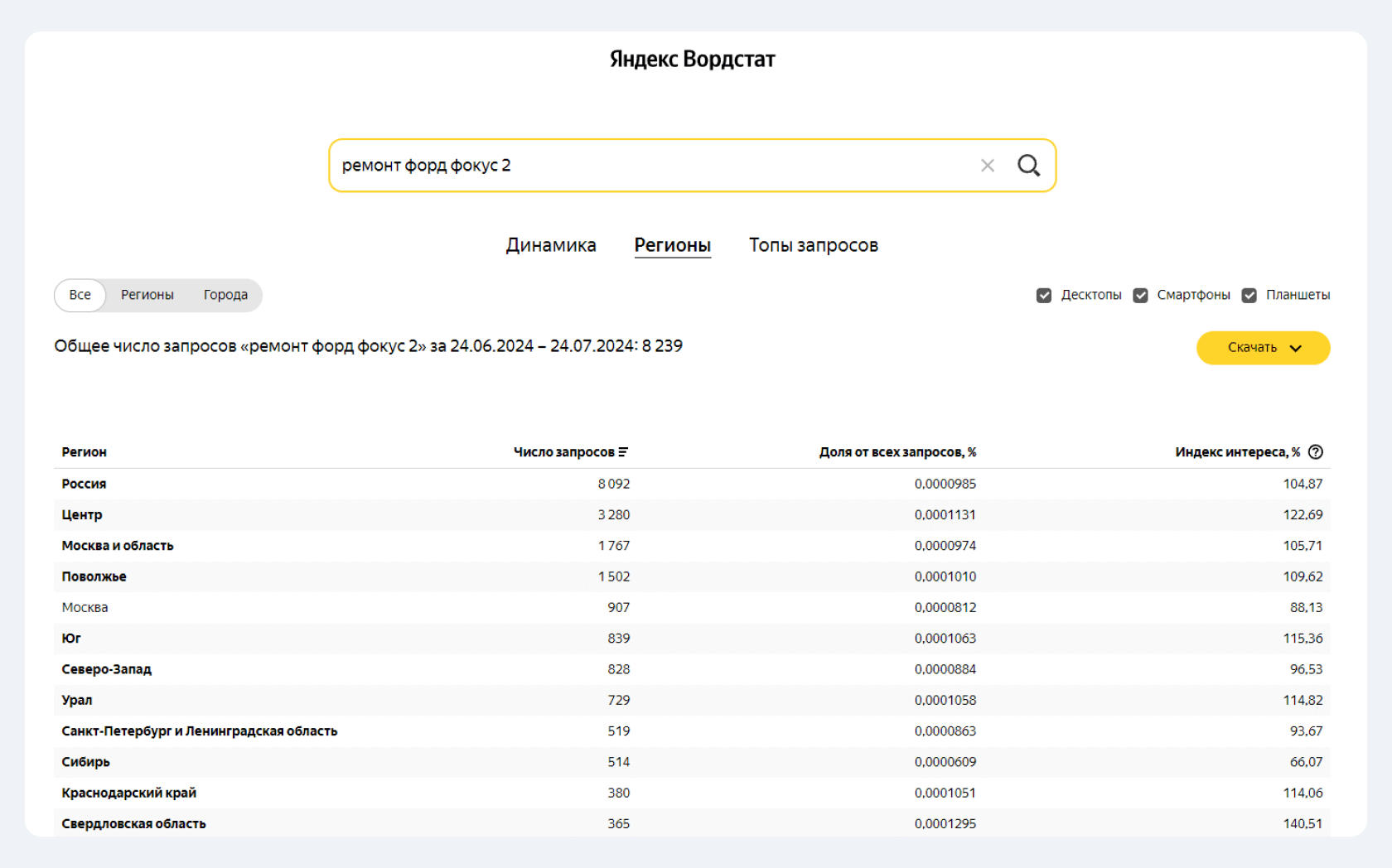Screen dimensions: 1392x868
Task: Click the 0,0000812 share value
Action: [945, 607]
